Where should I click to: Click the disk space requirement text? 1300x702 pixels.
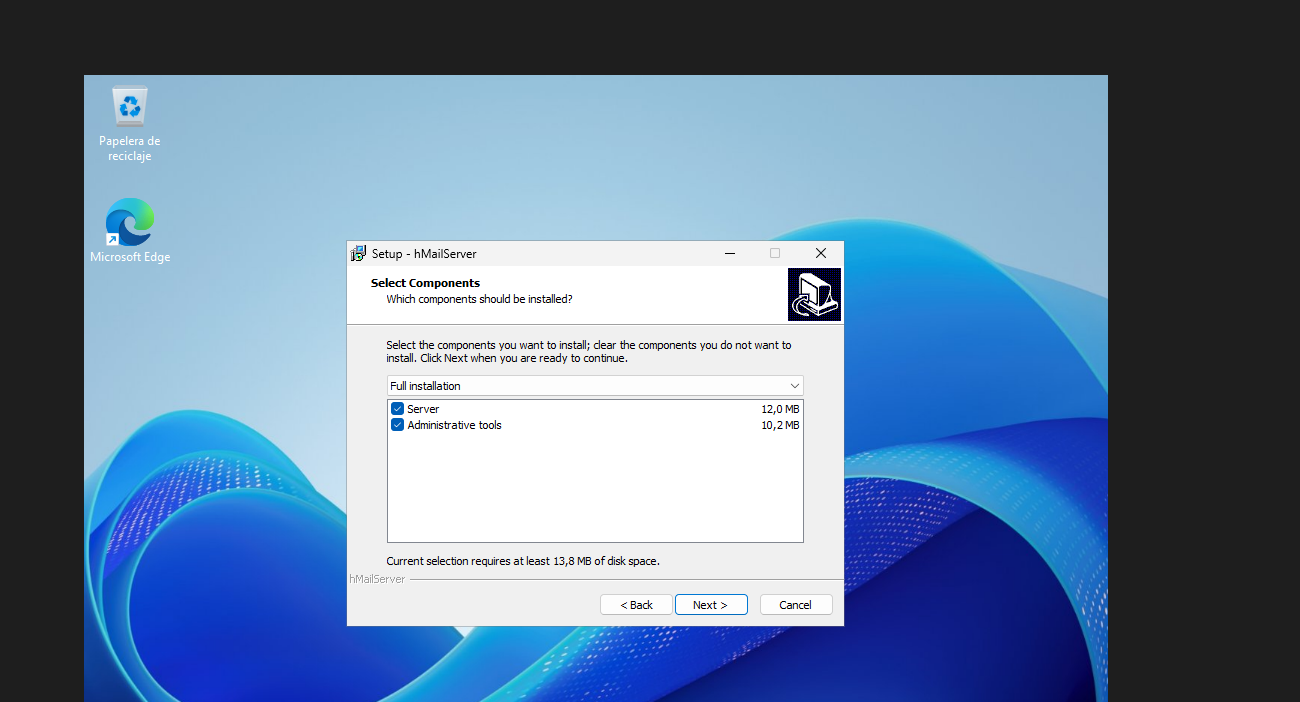click(523, 561)
